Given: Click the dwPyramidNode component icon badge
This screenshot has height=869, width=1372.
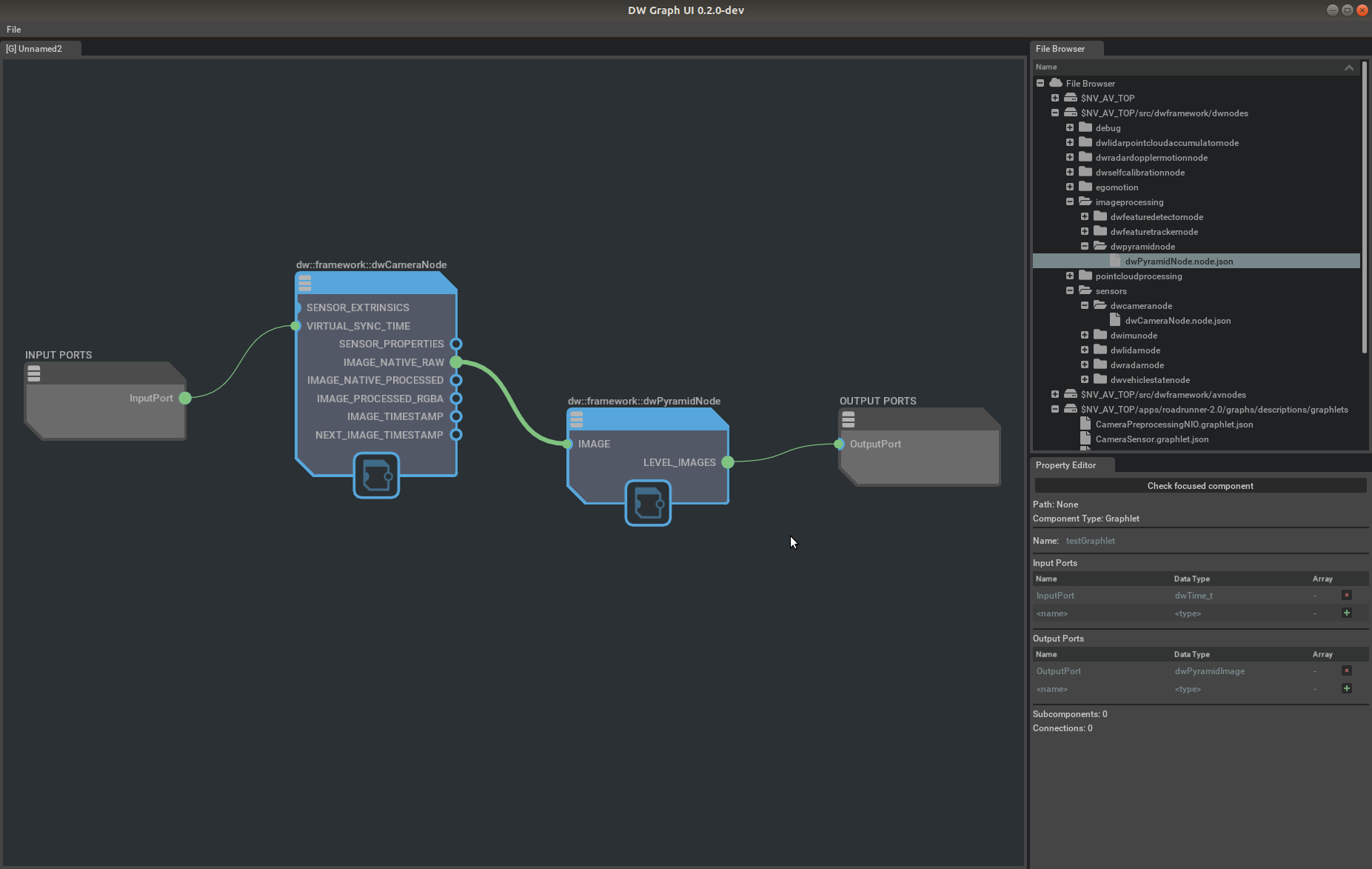Looking at the screenshot, I should (x=648, y=503).
